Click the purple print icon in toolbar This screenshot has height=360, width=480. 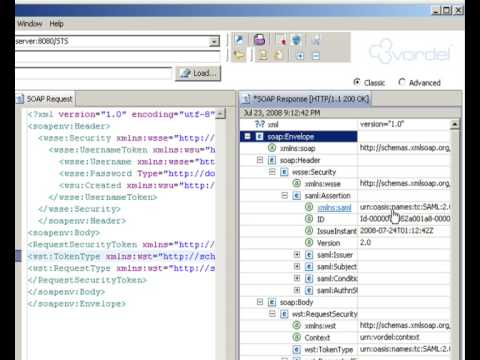[260, 40]
